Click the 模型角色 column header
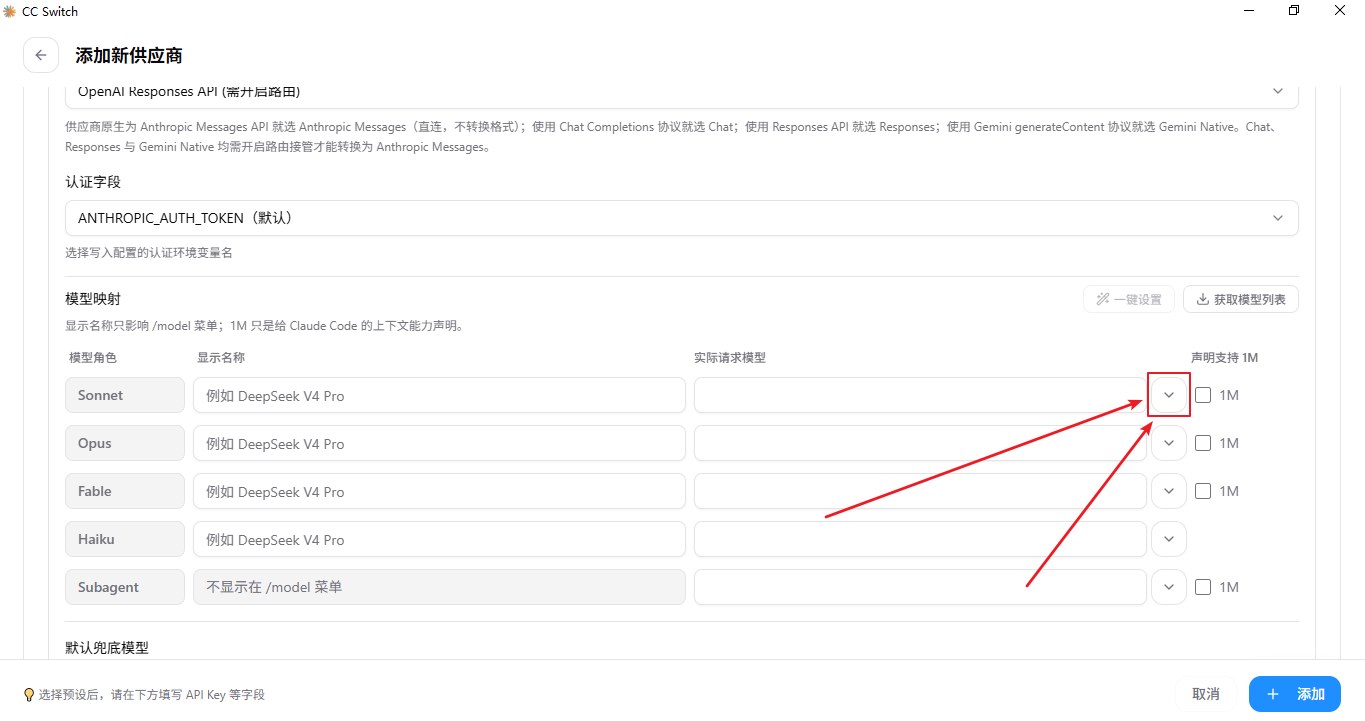 click(93, 357)
